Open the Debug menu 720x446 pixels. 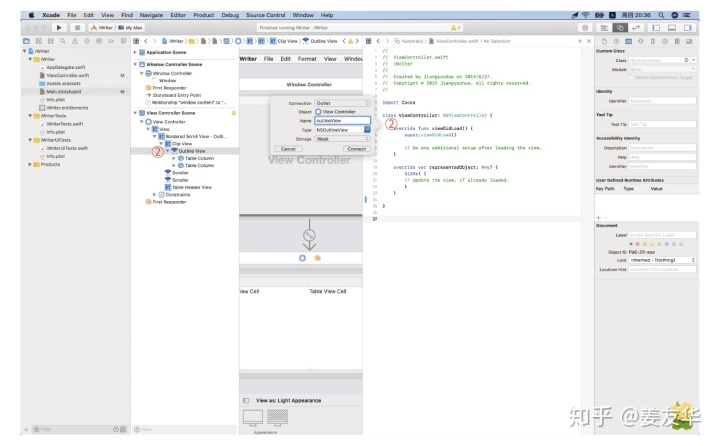point(230,15)
